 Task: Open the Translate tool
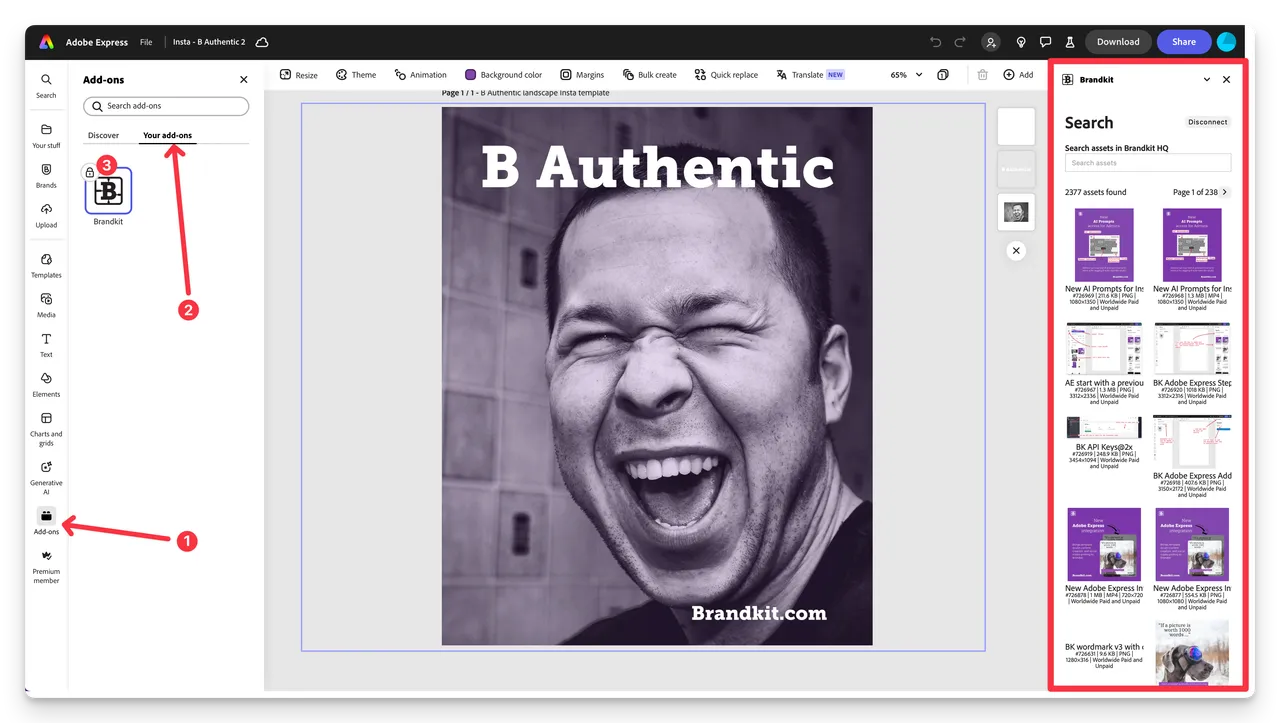(x=810, y=75)
